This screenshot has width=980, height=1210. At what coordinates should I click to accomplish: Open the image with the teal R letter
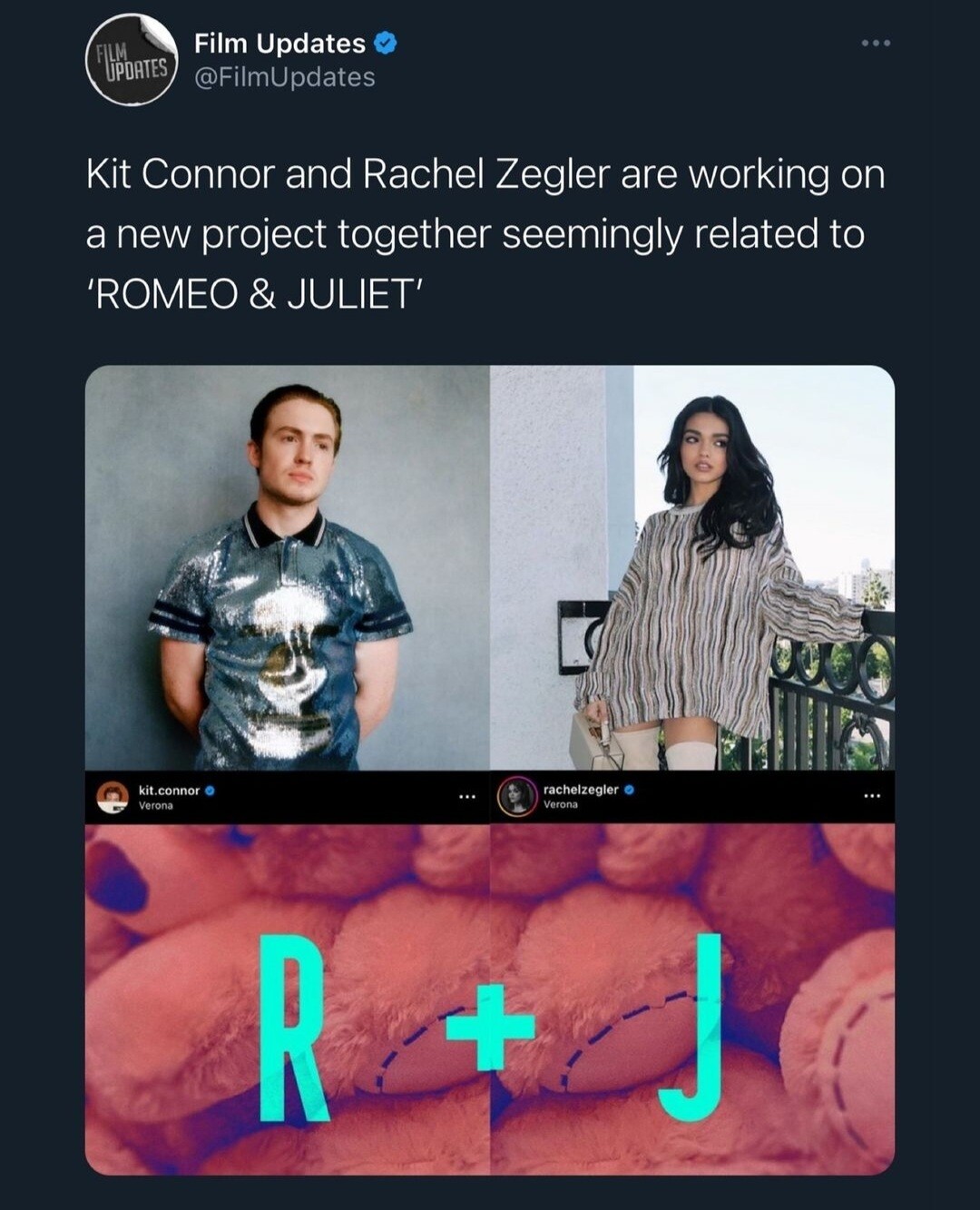tap(287, 998)
